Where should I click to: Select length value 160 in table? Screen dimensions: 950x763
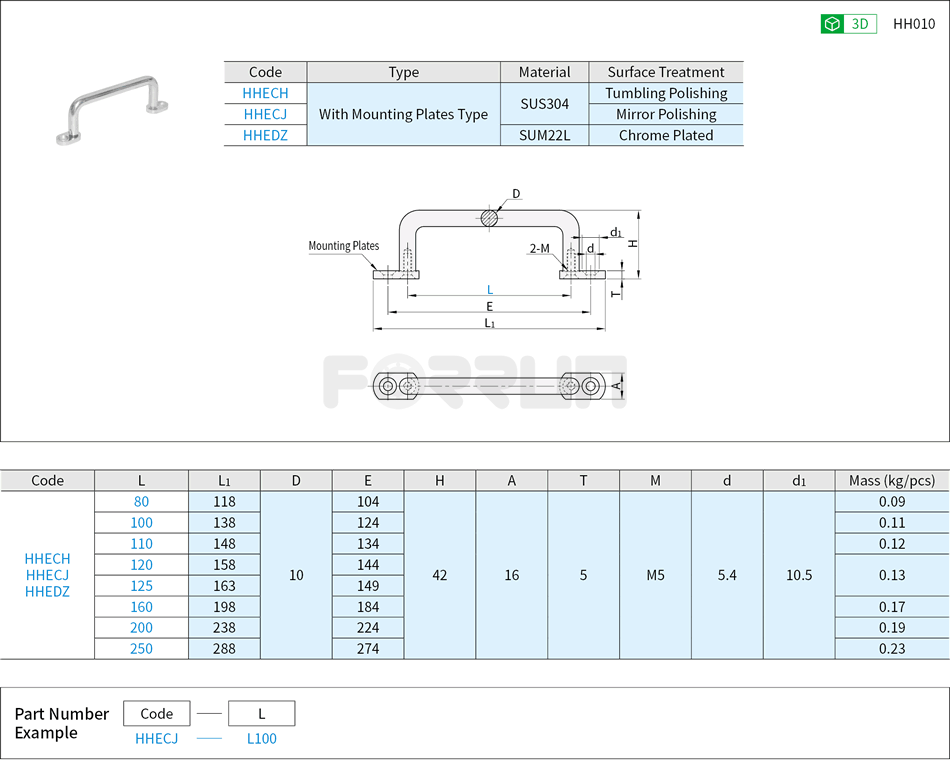click(x=141, y=606)
